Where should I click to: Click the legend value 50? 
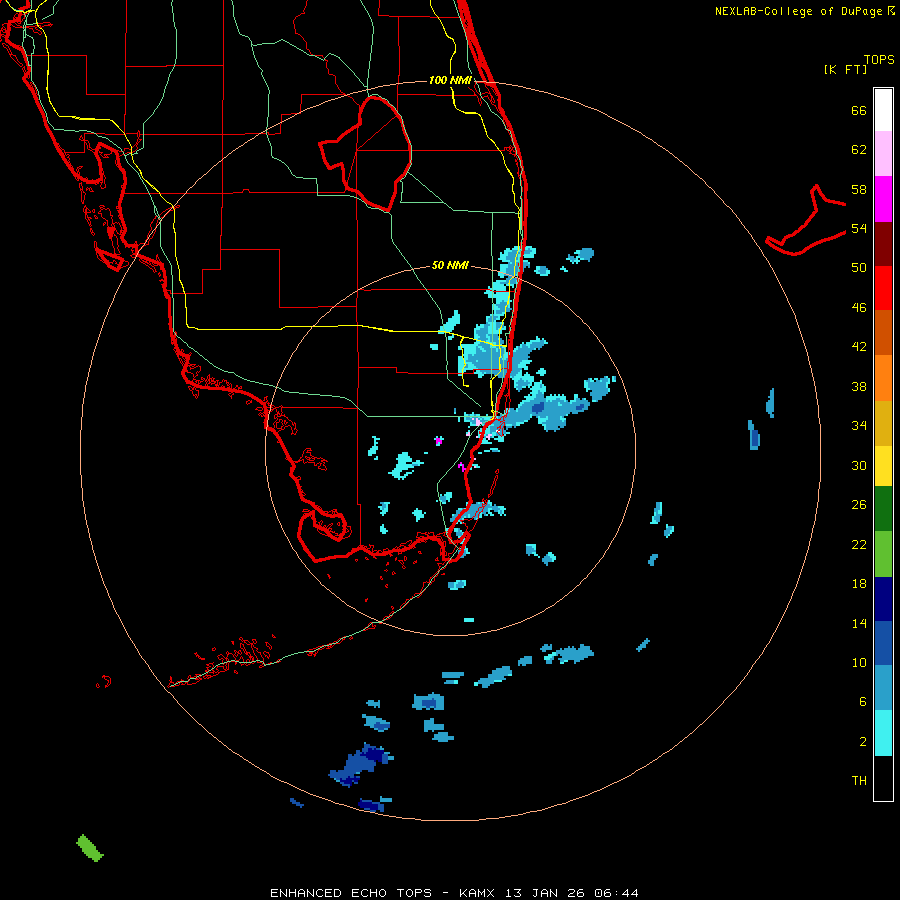point(859,268)
